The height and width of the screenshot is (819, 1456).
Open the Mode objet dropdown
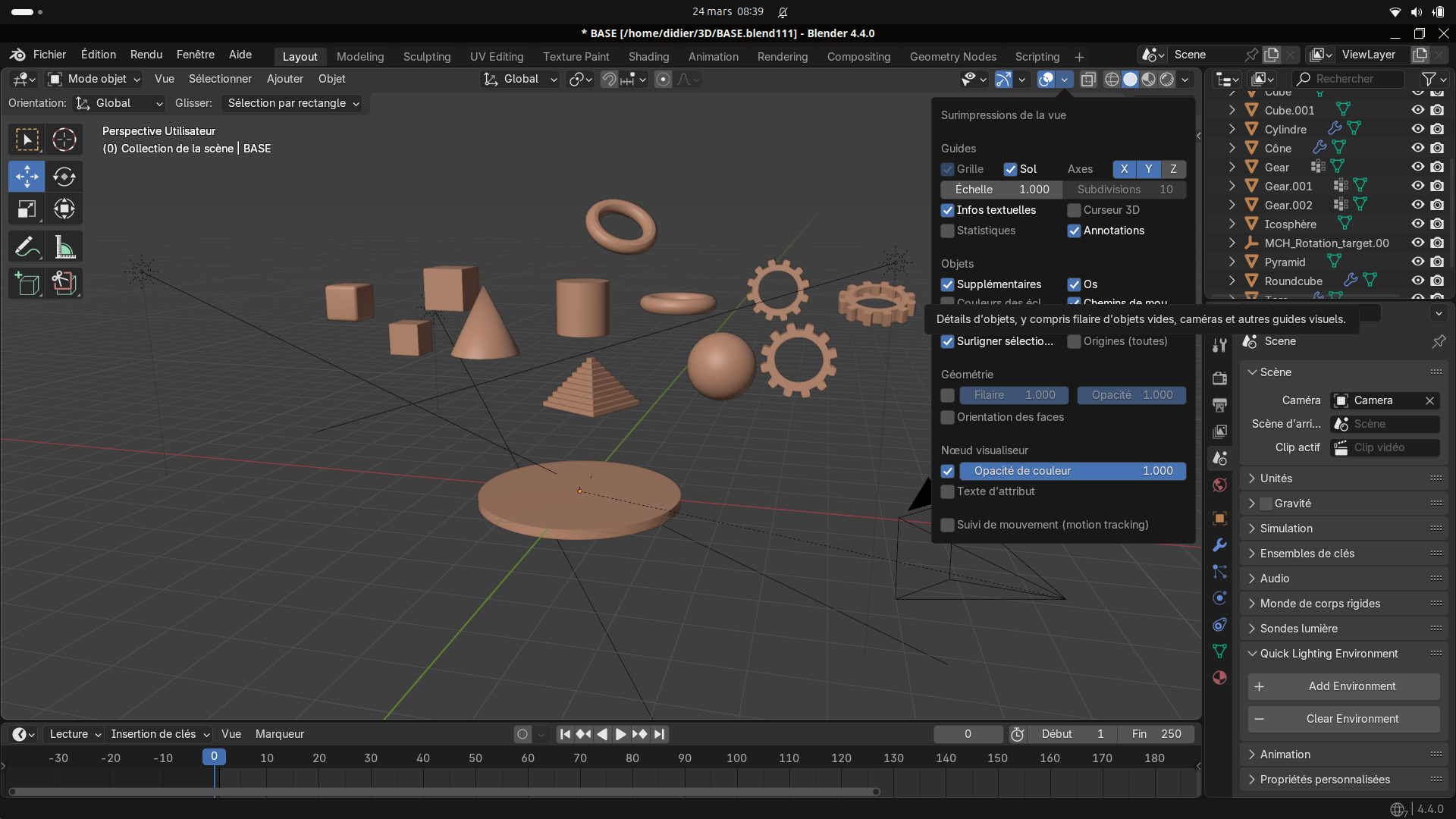pyautogui.click(x=95, y=79)
